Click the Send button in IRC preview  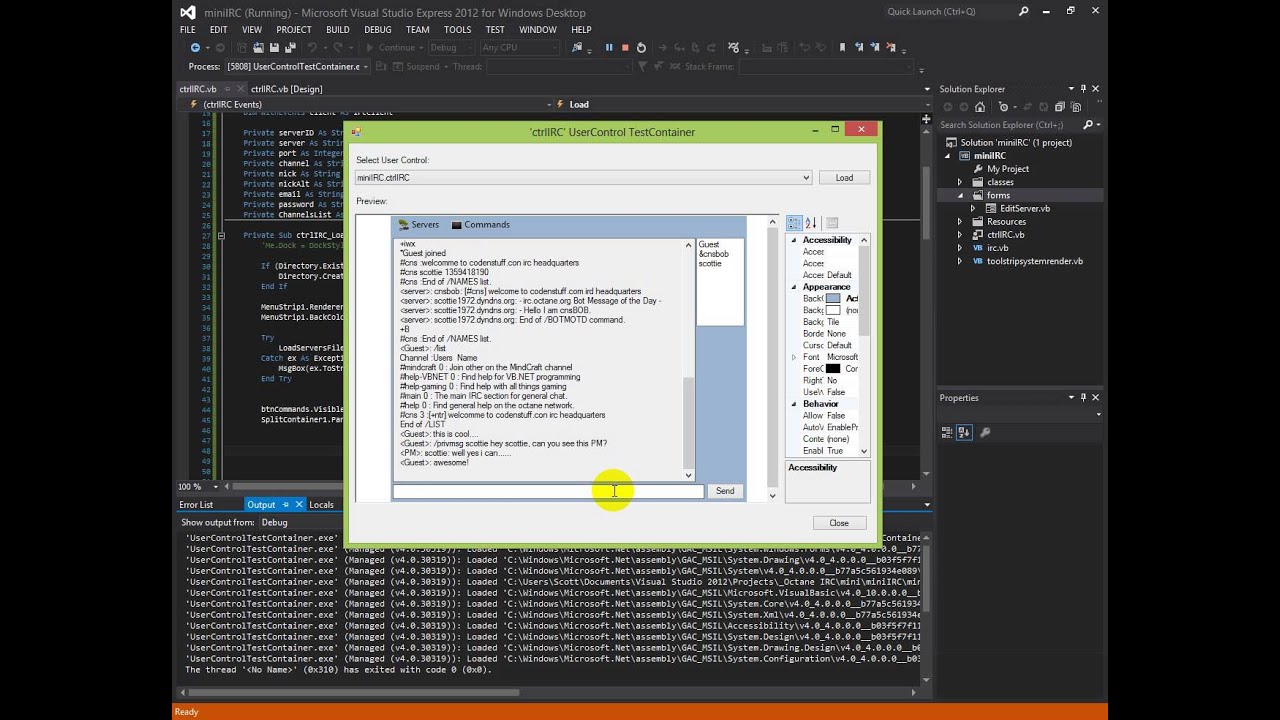[x=725, y=491]
